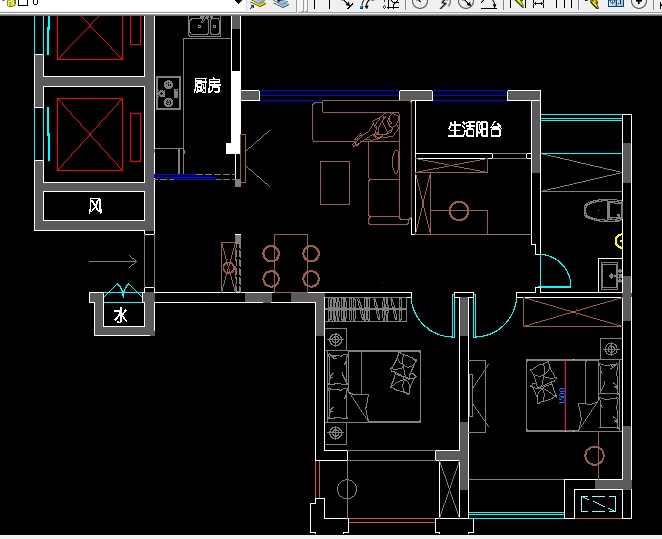Select the toilet symbol in the bathroom
The image size is (662, 539).
[603, 210]
